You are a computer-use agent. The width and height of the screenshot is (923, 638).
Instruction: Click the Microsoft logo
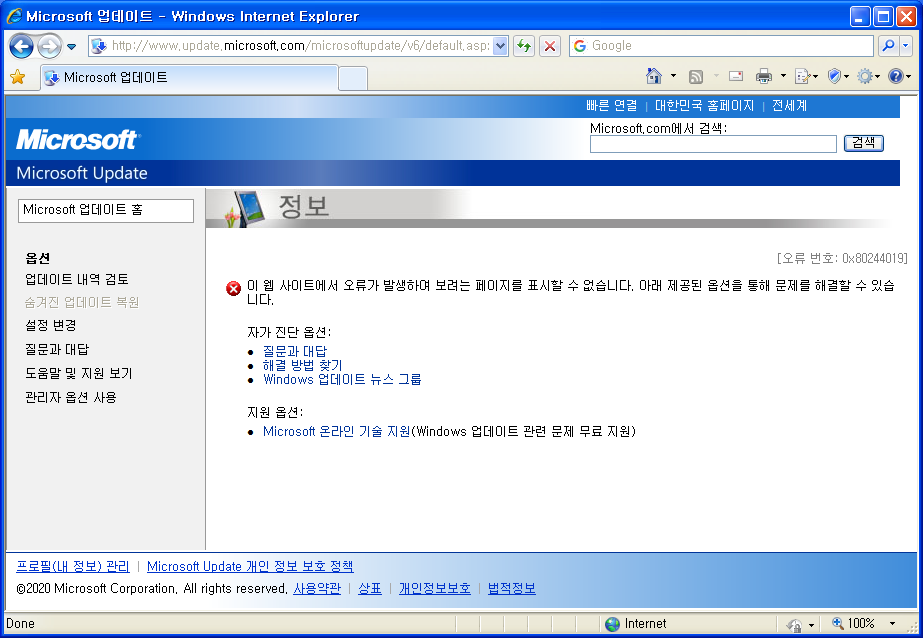pyautogui.click(x=77, y=140)
